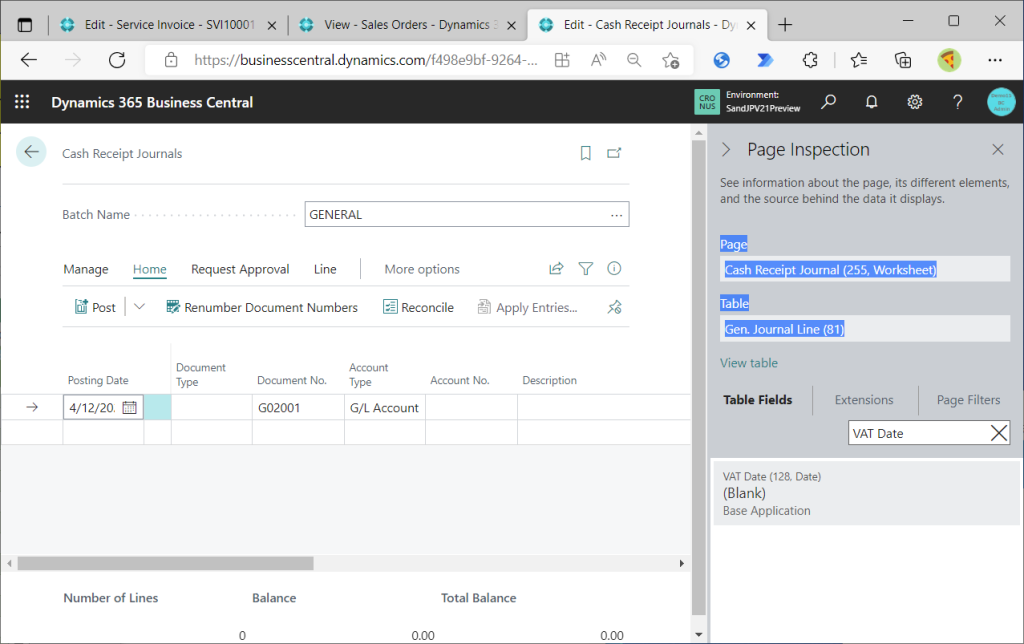
Task: Open the Batch Name lookup ellipsis
Action: point(616,215)
